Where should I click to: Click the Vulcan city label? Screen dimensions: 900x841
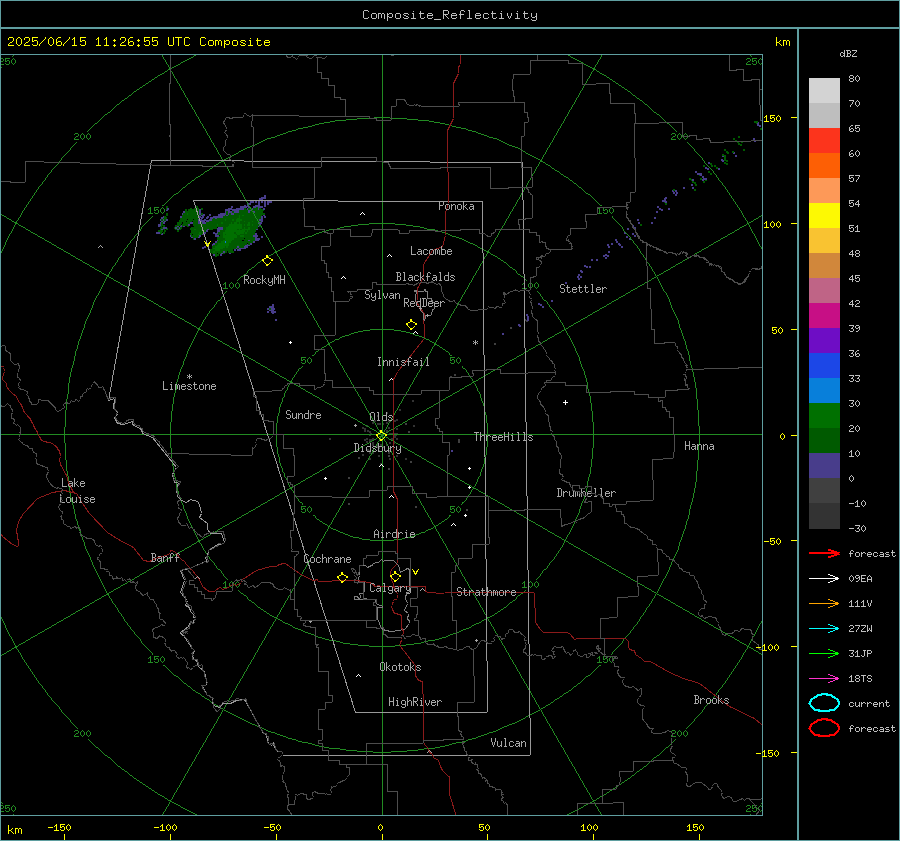pos(509,743)
